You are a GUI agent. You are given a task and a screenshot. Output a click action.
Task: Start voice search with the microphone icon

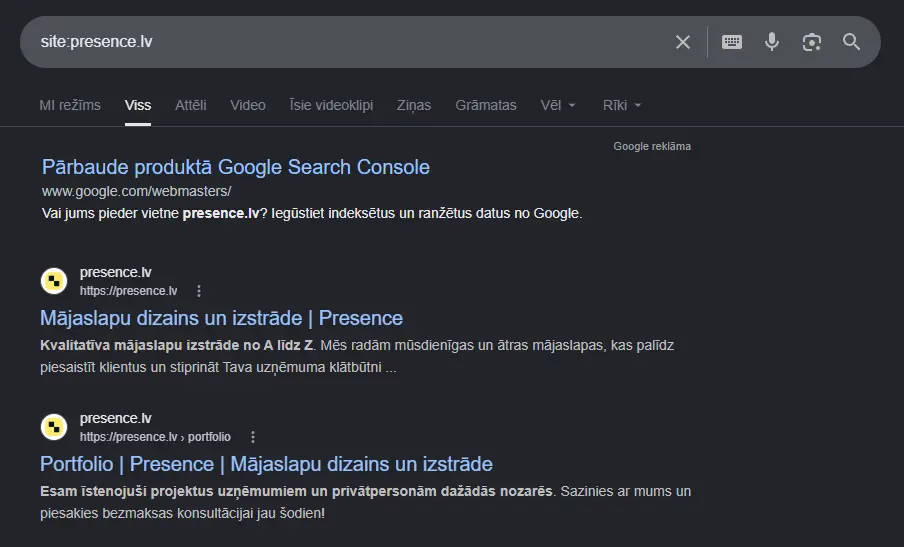pos(772,42)
